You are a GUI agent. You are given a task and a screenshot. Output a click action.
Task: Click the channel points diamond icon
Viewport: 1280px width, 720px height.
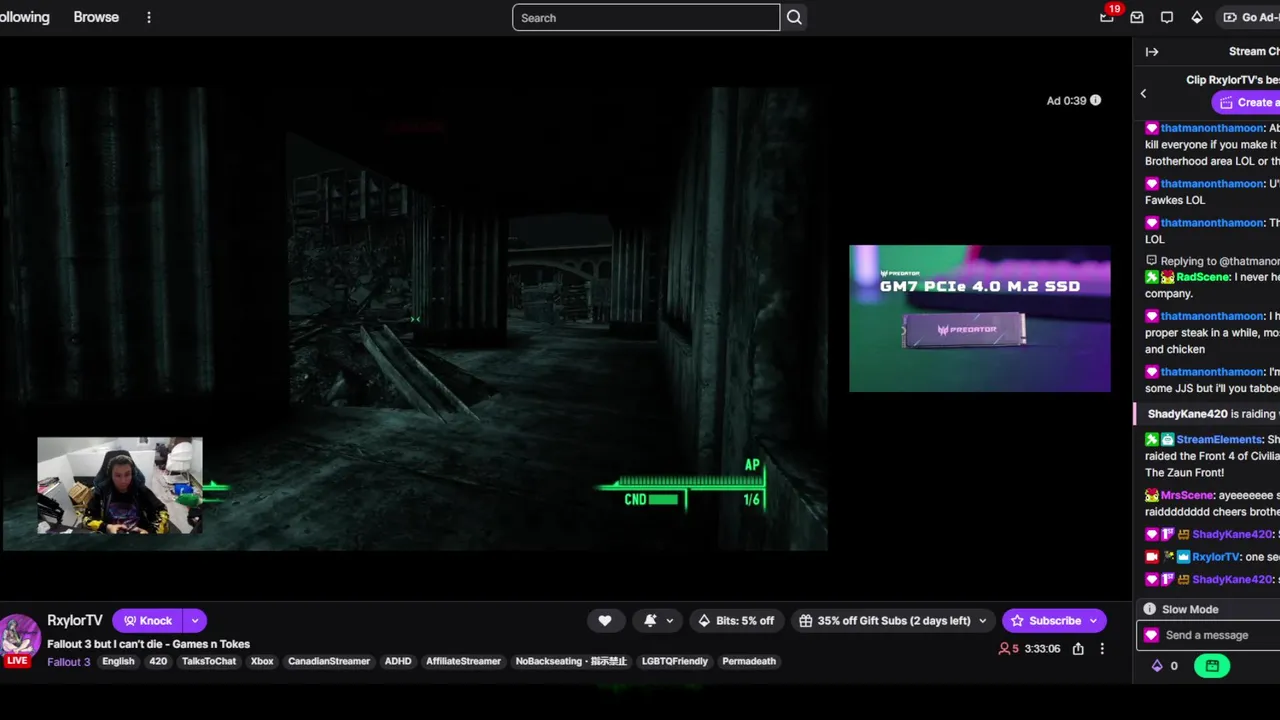point(1157,666)
